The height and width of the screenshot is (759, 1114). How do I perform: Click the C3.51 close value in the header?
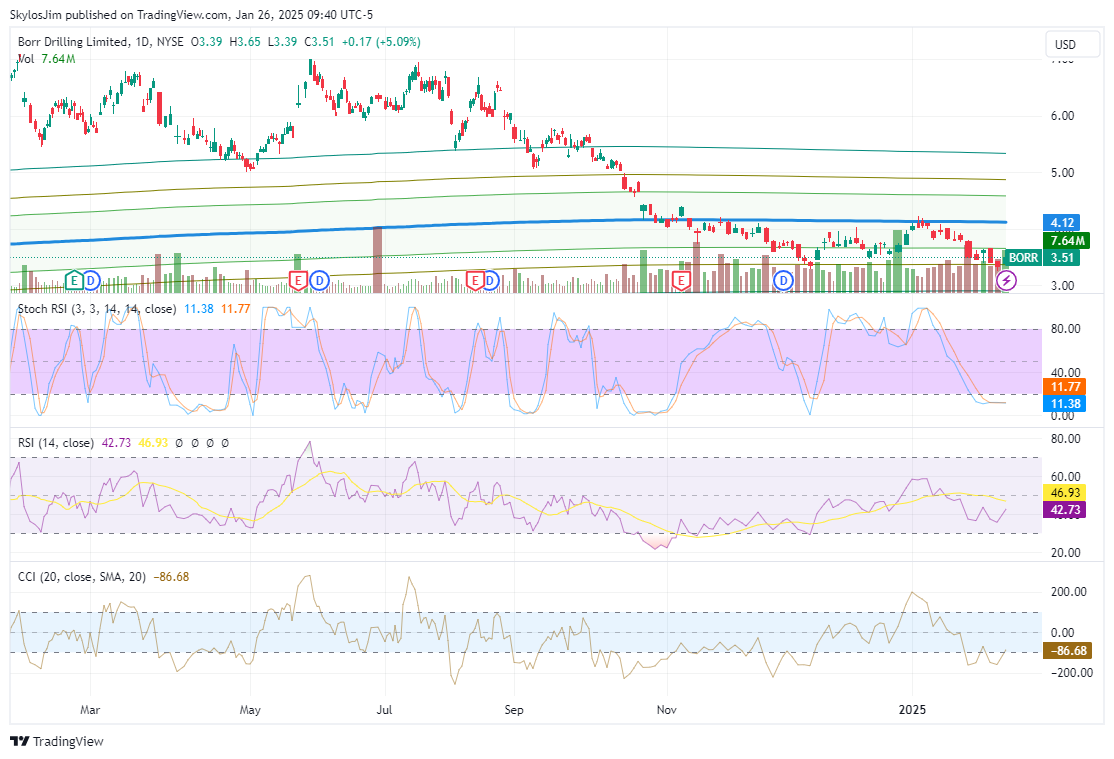click(x=320, y=42)
